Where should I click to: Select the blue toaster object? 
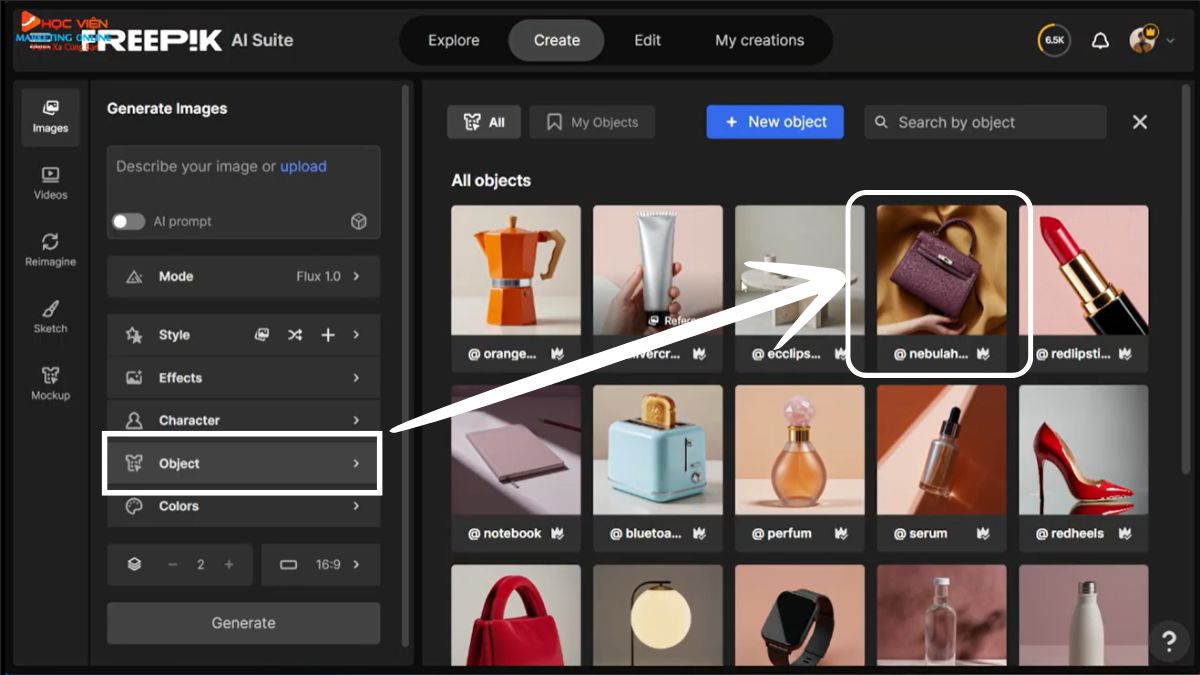coord(658,450)
